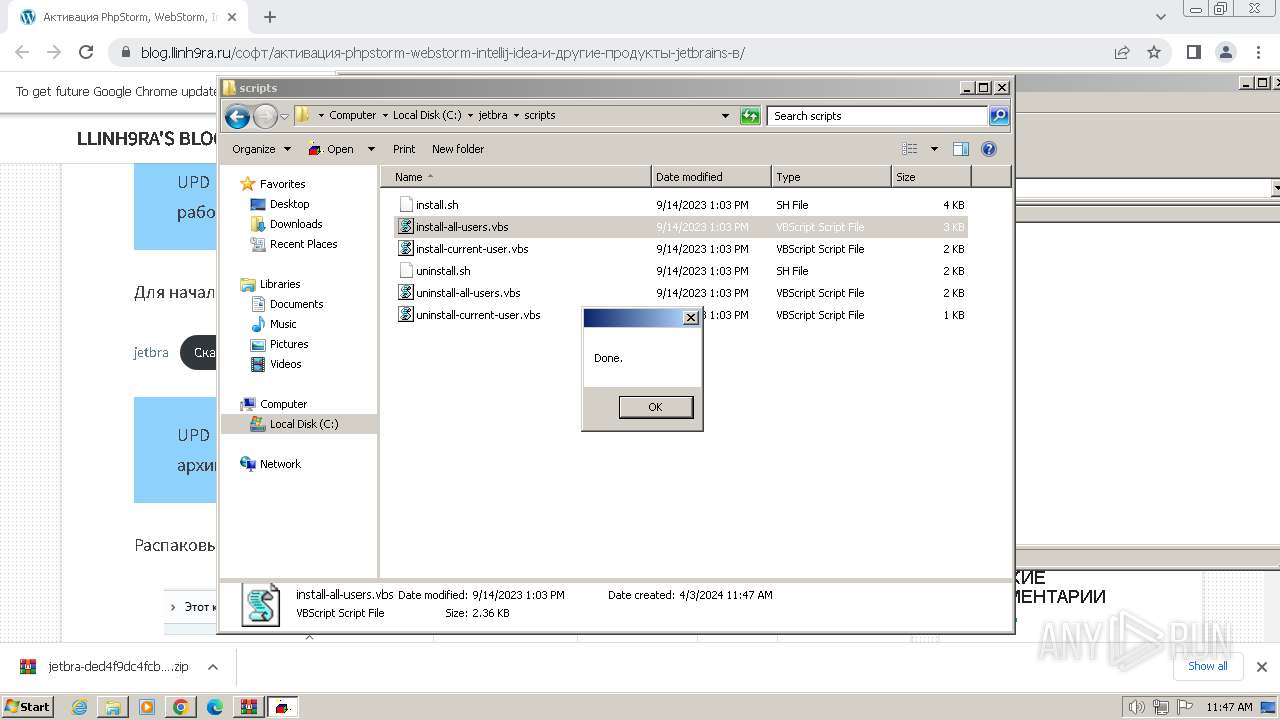The image size is (1280, 720).
Task: Open the Explorer help icon
Action: (x=989, y=149)
